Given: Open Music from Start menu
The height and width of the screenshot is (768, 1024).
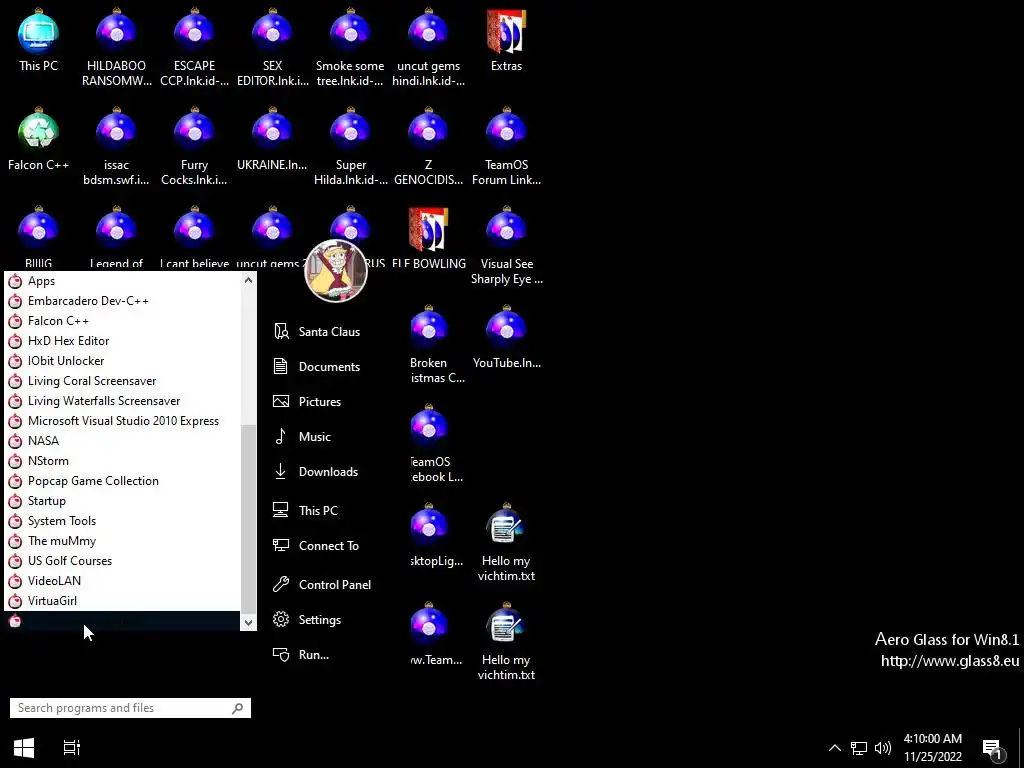Looking at the screenshot, I should 302,437.
